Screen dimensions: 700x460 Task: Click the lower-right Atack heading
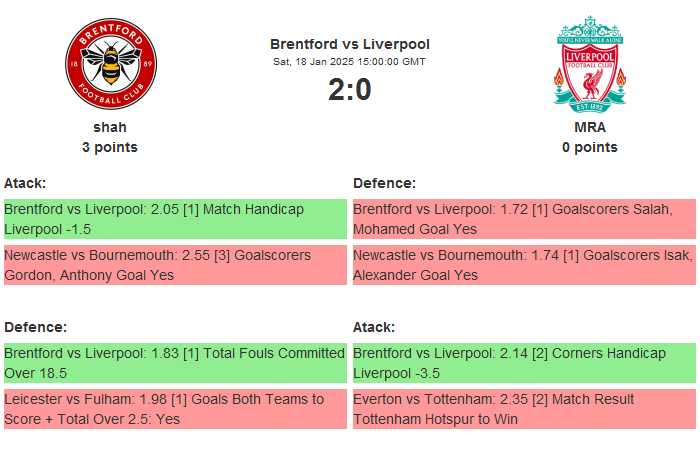pos(374,327)
